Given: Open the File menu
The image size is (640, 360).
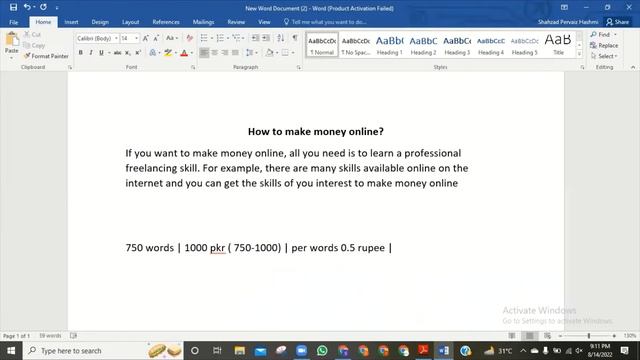Looking at the screenshot, I should [x=13, y=22].
